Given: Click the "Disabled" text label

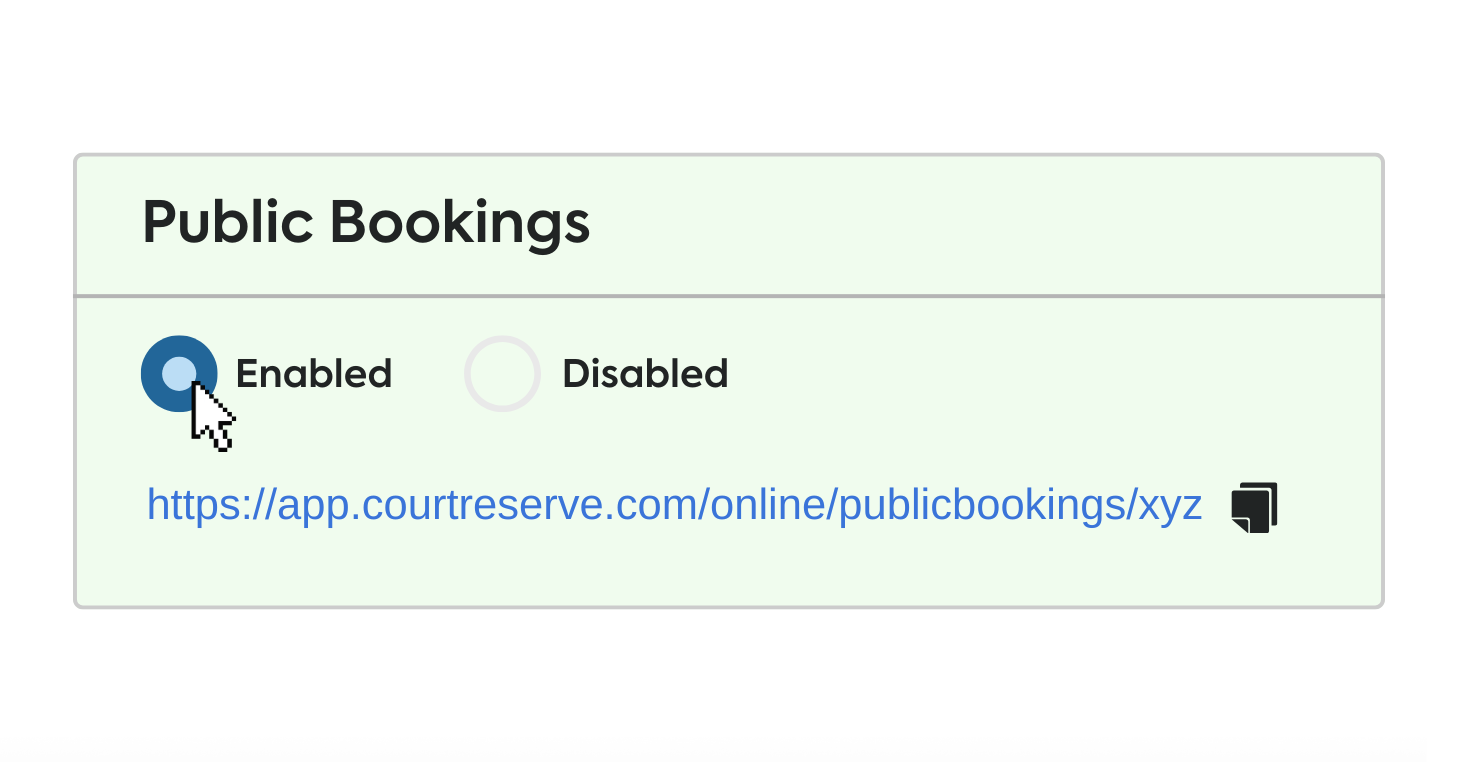Looking at the screenshot, I should coord(645,374).
